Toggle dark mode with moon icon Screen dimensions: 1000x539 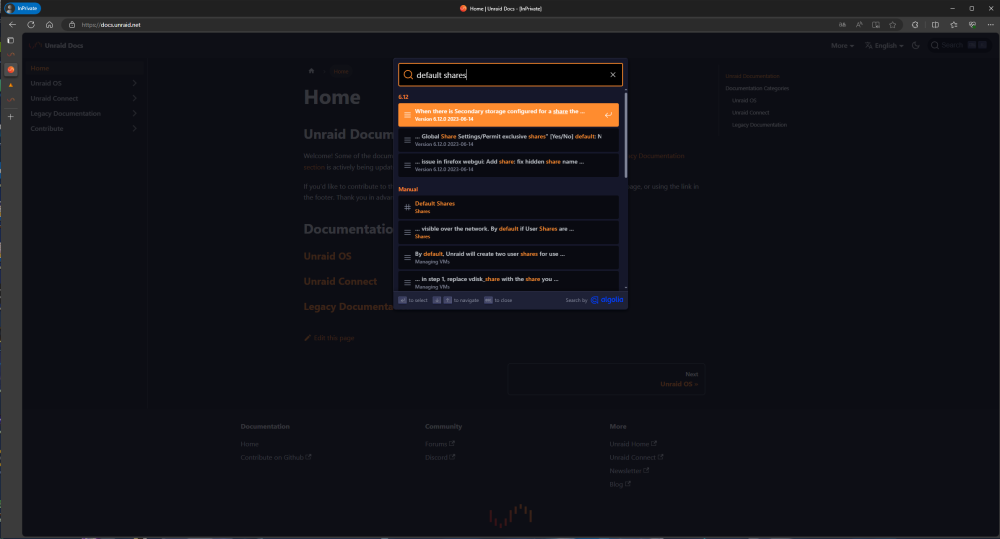916,45
